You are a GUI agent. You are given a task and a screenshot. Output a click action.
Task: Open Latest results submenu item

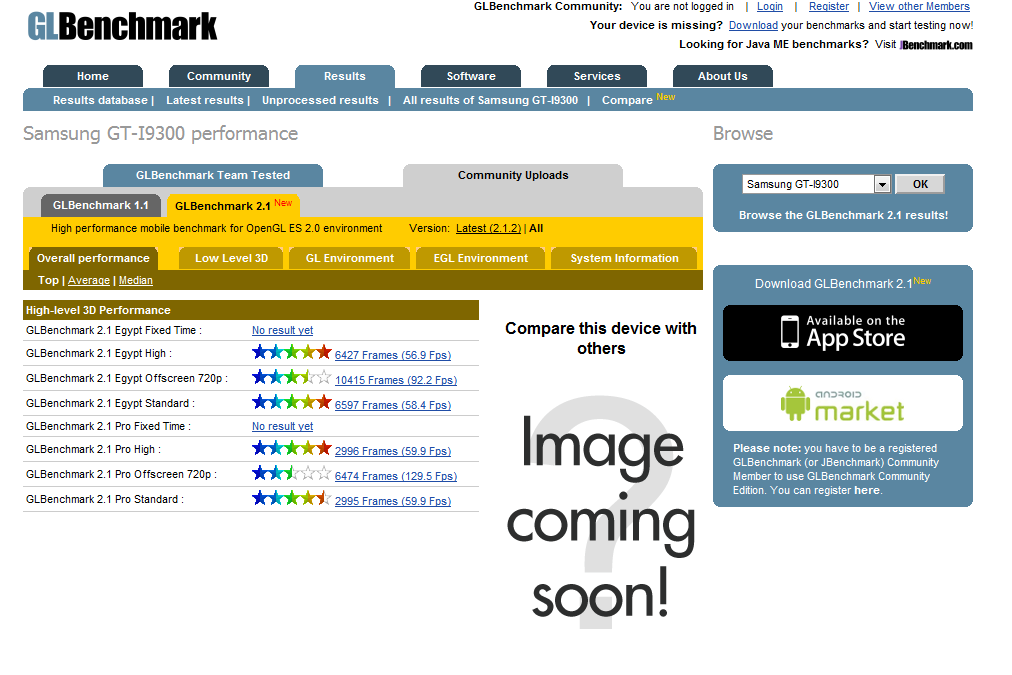click(x=205, y=100)
